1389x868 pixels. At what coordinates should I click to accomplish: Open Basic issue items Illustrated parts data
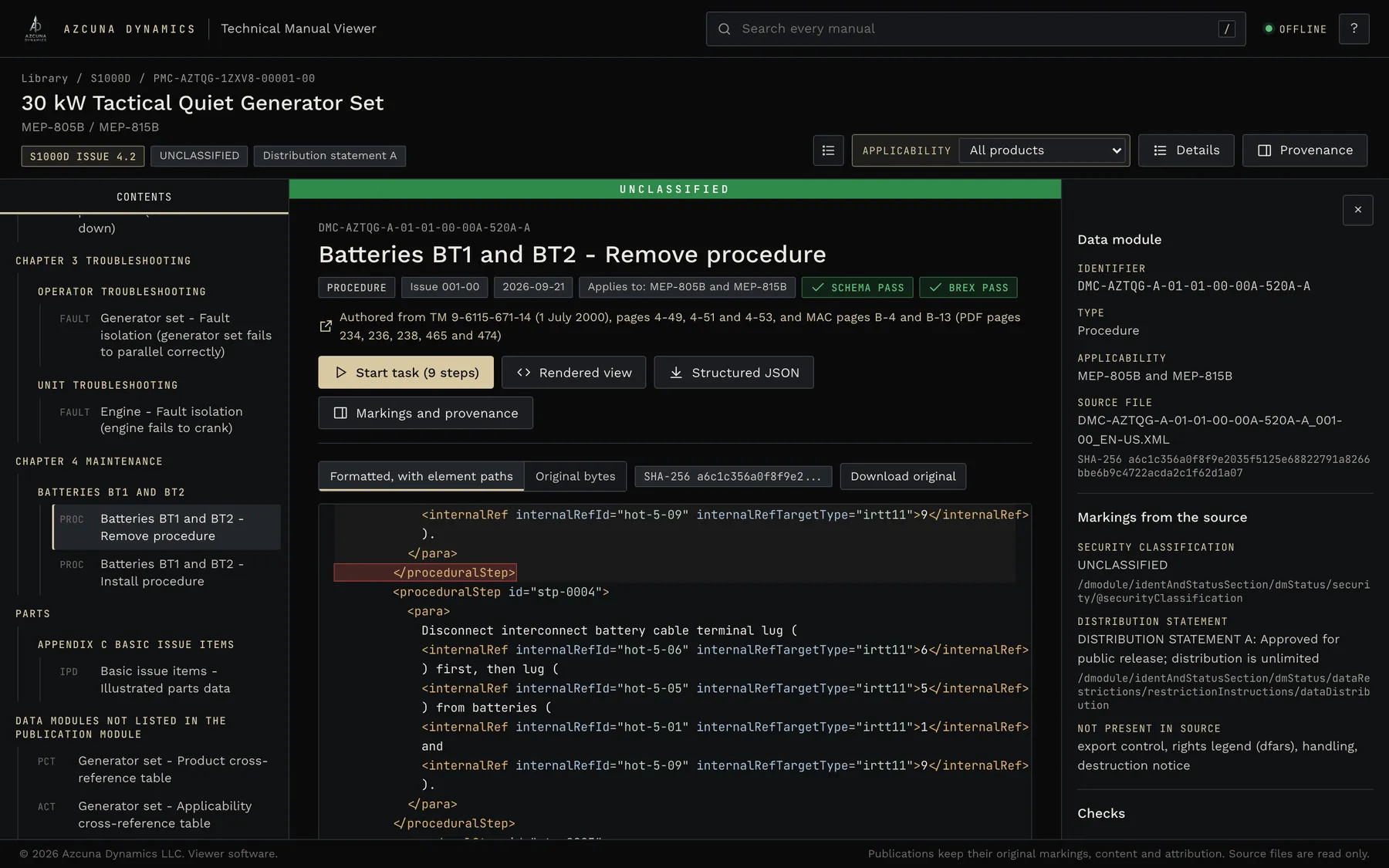click(167, 680)
